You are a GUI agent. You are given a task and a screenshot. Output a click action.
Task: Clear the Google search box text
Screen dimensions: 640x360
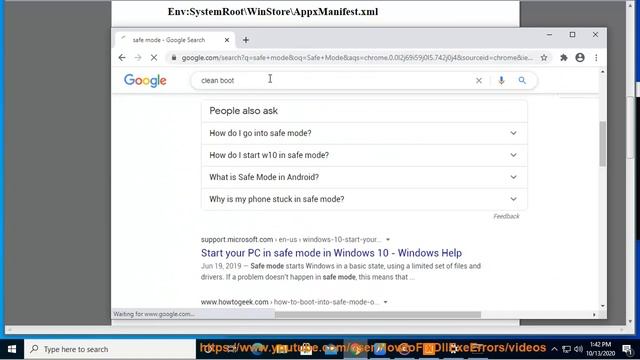[479, 81]
